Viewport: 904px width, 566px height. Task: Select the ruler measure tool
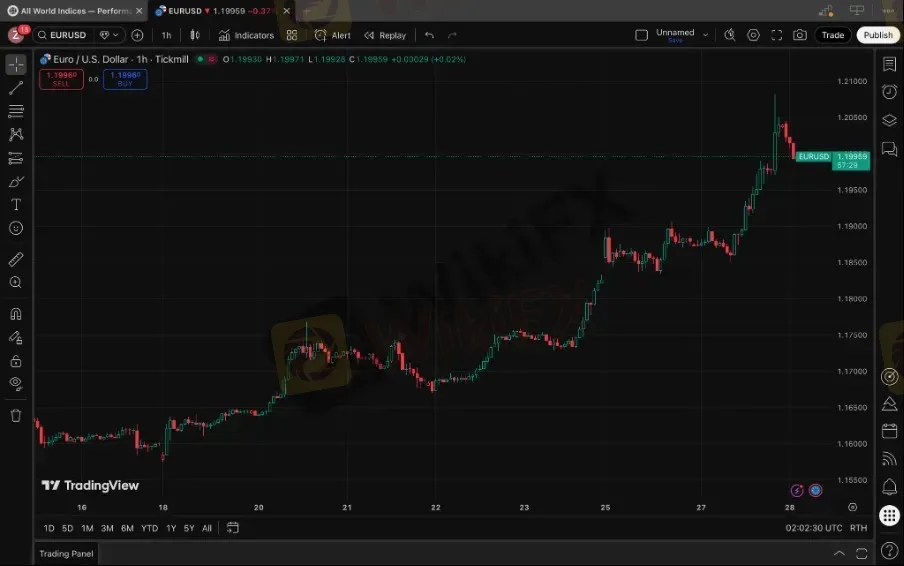[x=16, y=259]
